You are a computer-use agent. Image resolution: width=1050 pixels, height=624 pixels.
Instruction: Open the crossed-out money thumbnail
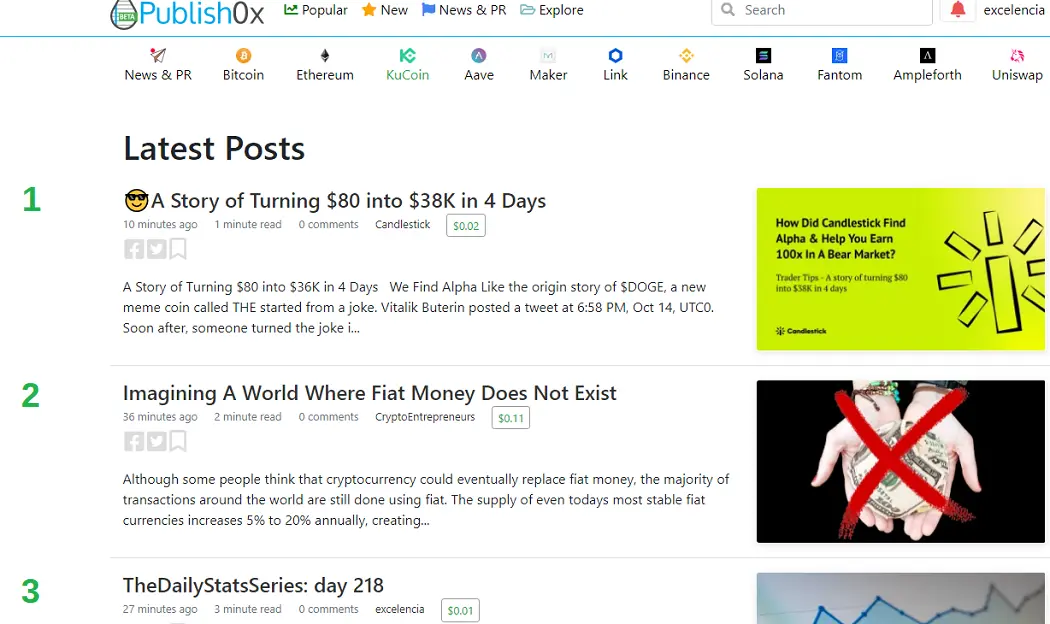(x=901, y=461)
